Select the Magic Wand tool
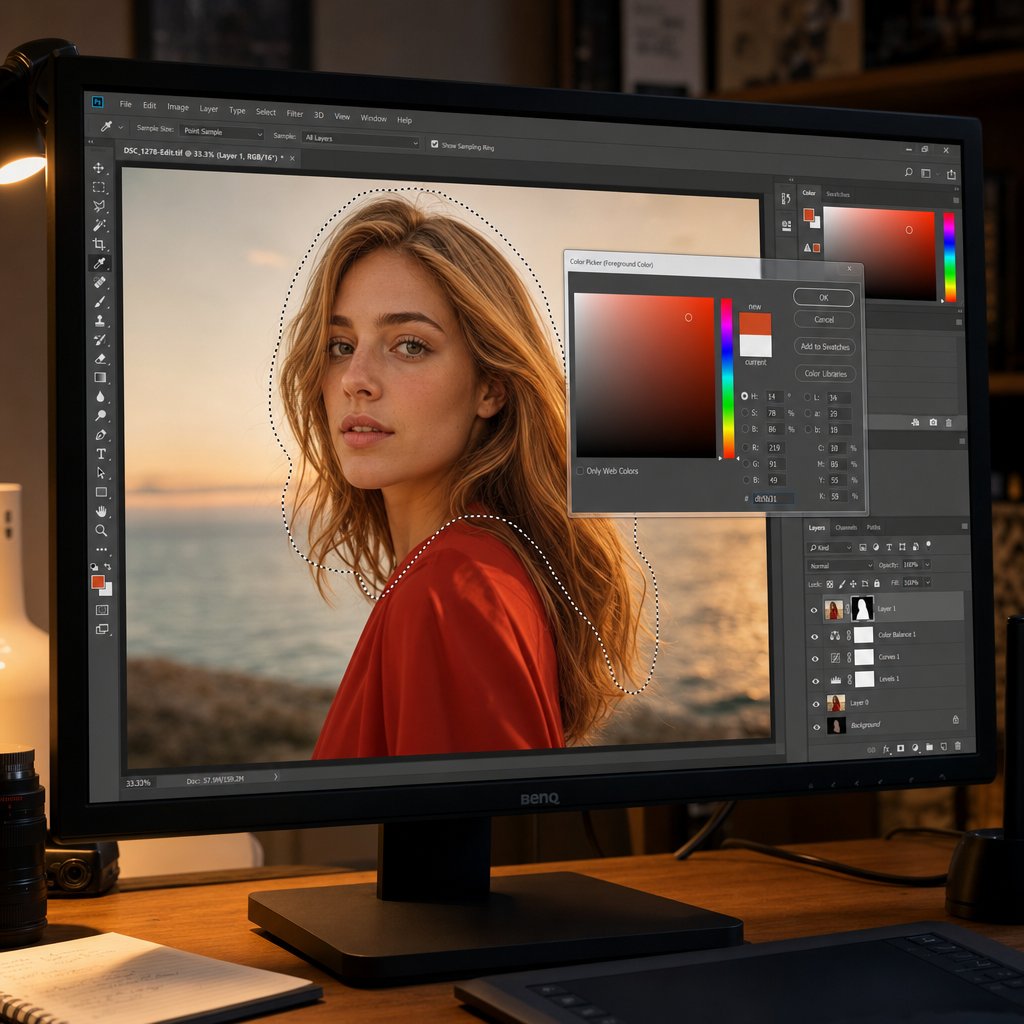This screenshot has height=1024, width=1024. pyautogui.click(x=99, y=225)
